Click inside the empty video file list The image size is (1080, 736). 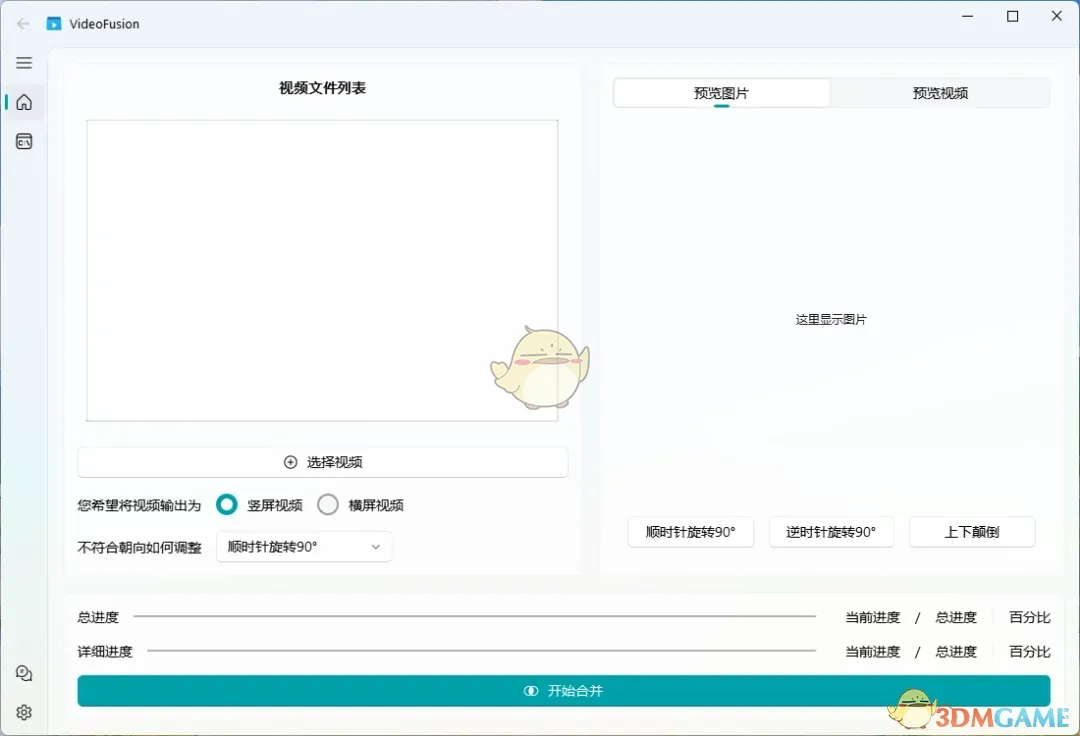click(x=321, y=270)
